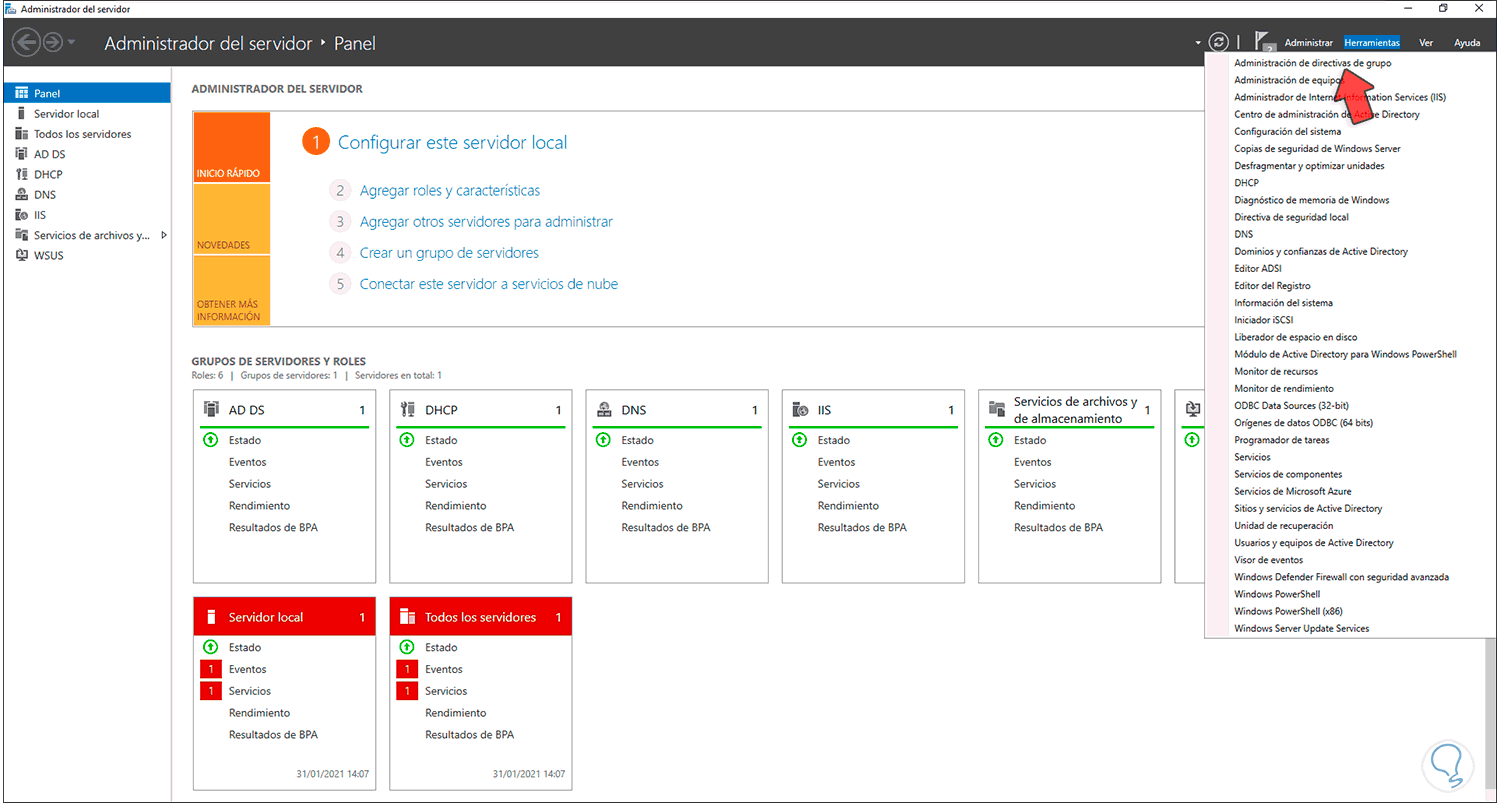Image resolution: width=1500 pixels, height=803 pixels.
Task: Click the DNS sidebar icon
Action: tap(22, 195)
